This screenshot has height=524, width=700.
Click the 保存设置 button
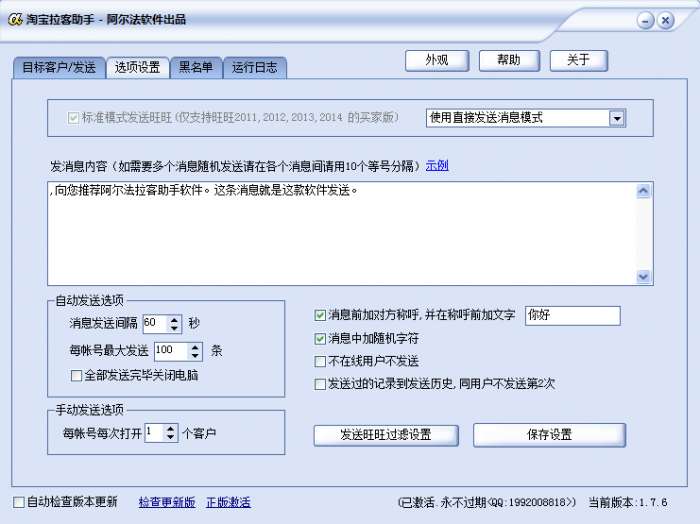click(x=550, y=435)
